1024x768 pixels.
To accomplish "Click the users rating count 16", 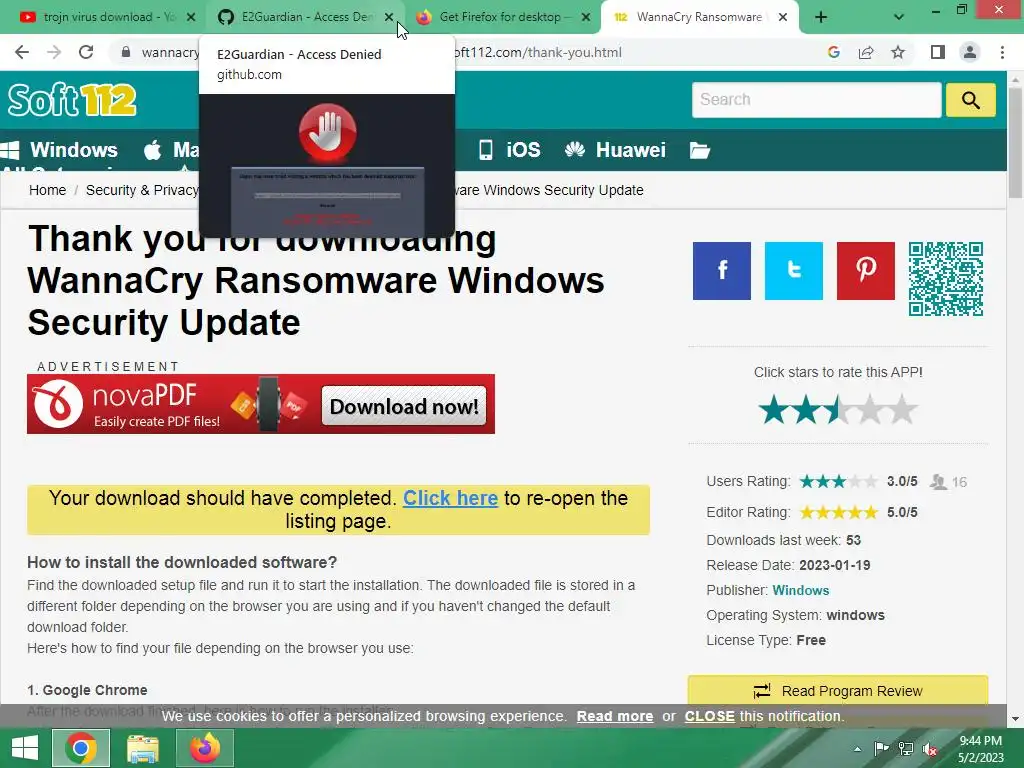I will pos(959,482).
